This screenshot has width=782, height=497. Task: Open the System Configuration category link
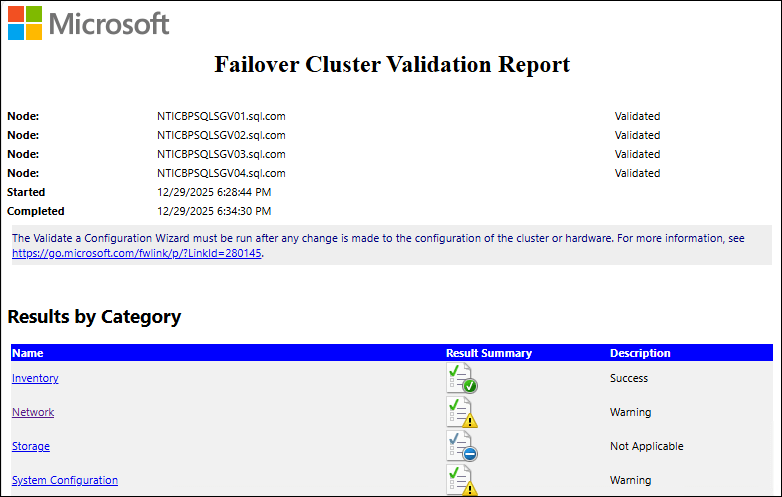[x=65, y=480]
